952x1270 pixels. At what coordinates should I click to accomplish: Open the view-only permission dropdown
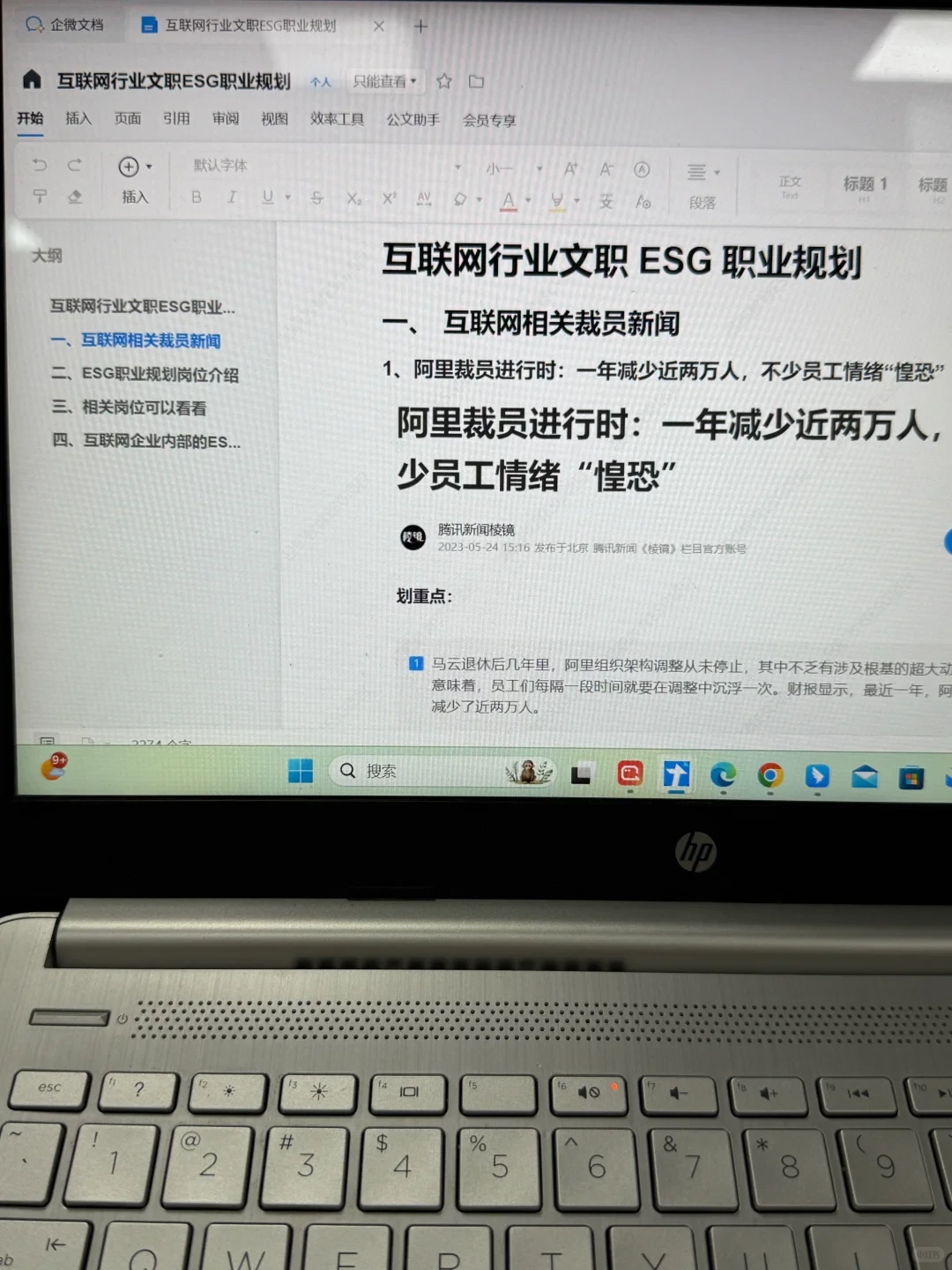pos(384,81)
